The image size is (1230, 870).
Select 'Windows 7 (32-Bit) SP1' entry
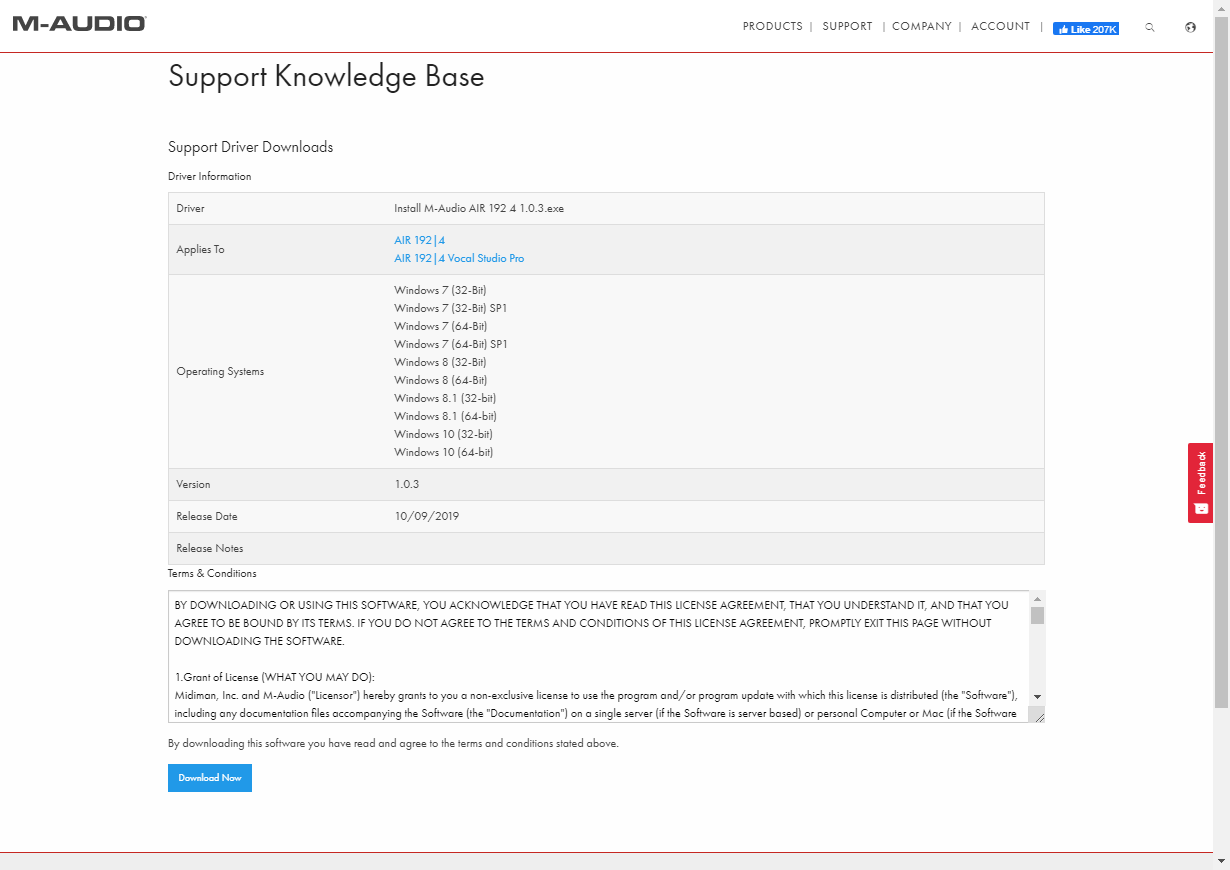(x=451, y=308)
